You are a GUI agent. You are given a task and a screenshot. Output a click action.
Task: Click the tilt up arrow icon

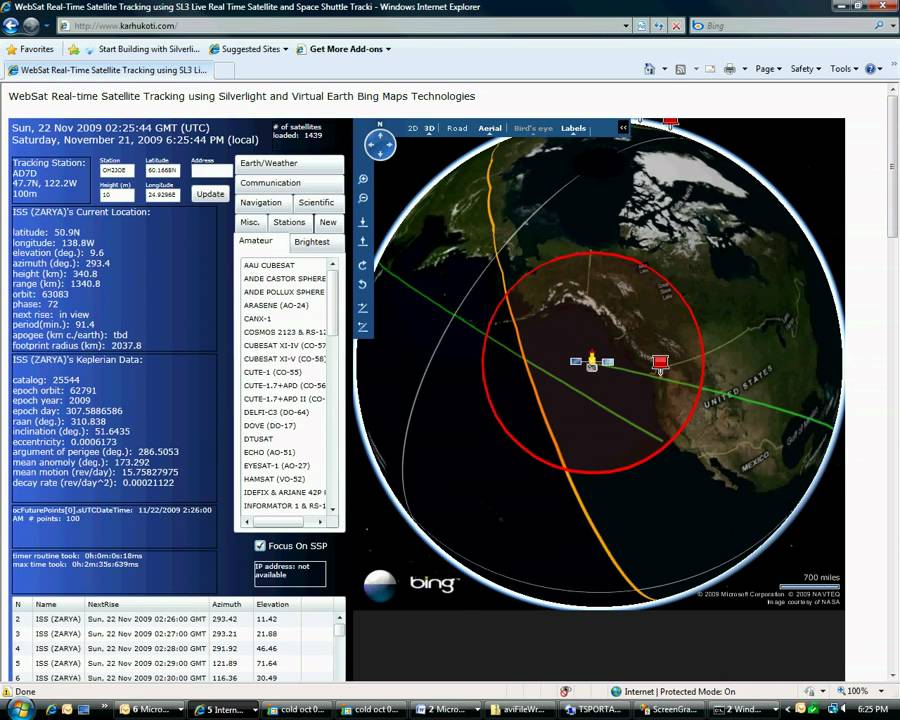(x=363, y=242)
